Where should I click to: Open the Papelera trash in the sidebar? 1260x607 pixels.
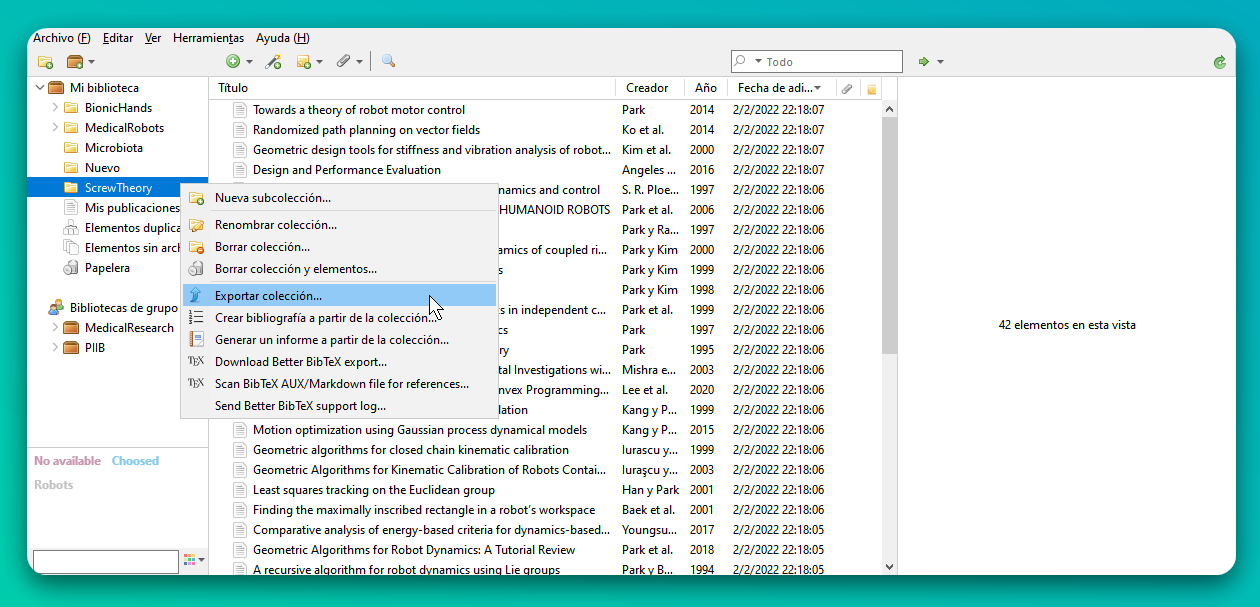click(106, 268)
